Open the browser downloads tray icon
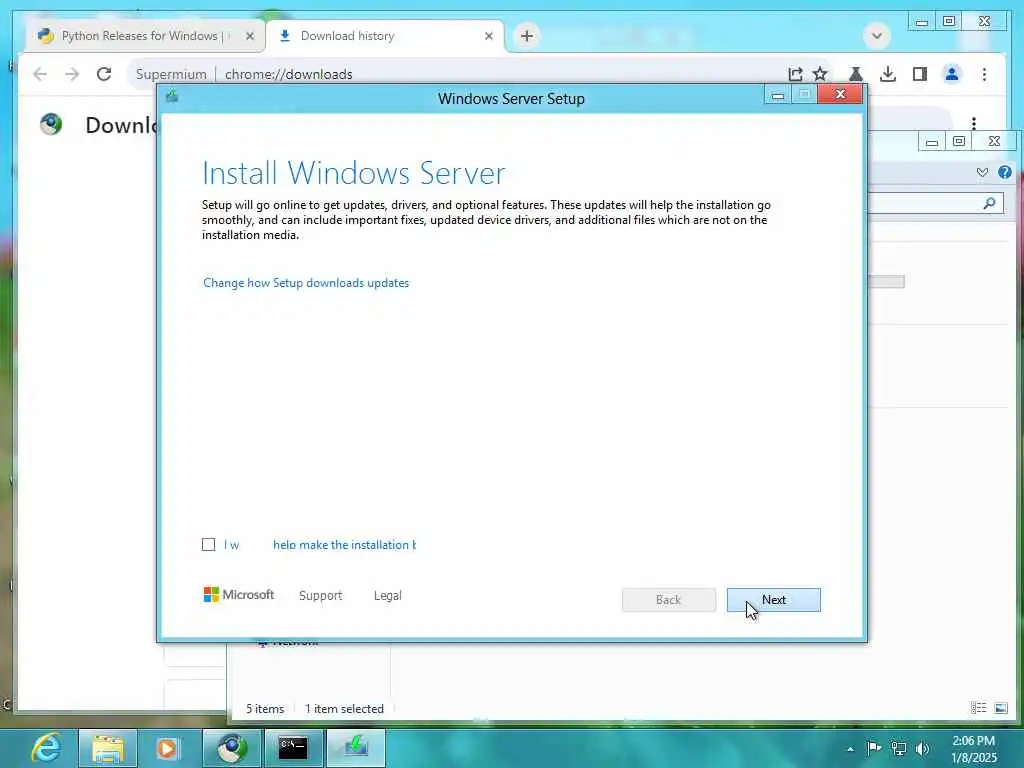 [x=888, y=74]
